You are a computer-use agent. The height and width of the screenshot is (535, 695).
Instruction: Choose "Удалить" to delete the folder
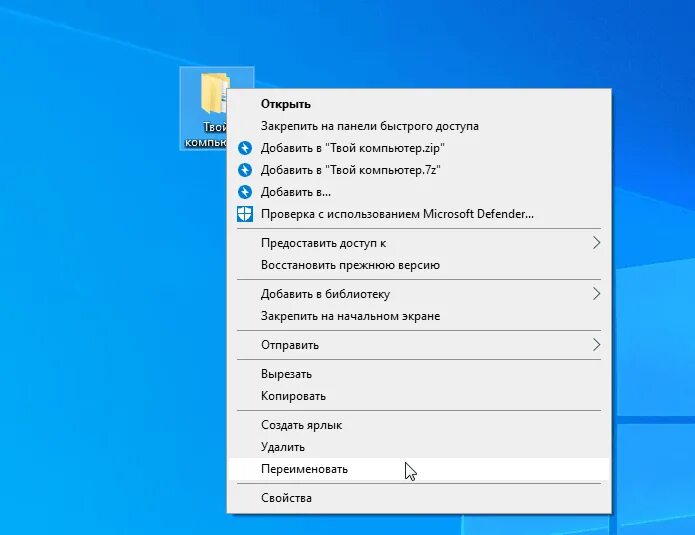[419, 447]
